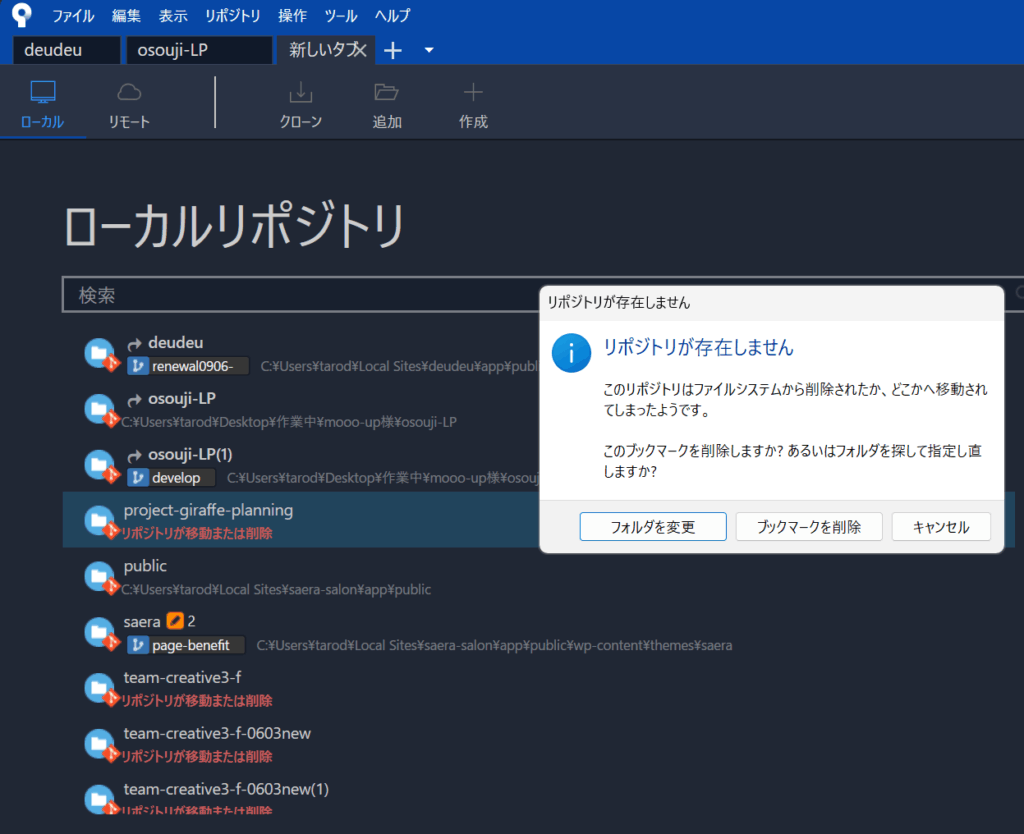Close the 新しいタブ tab
The width and height of the screenshot is (1024, 834).
click(x=361, y=50)
